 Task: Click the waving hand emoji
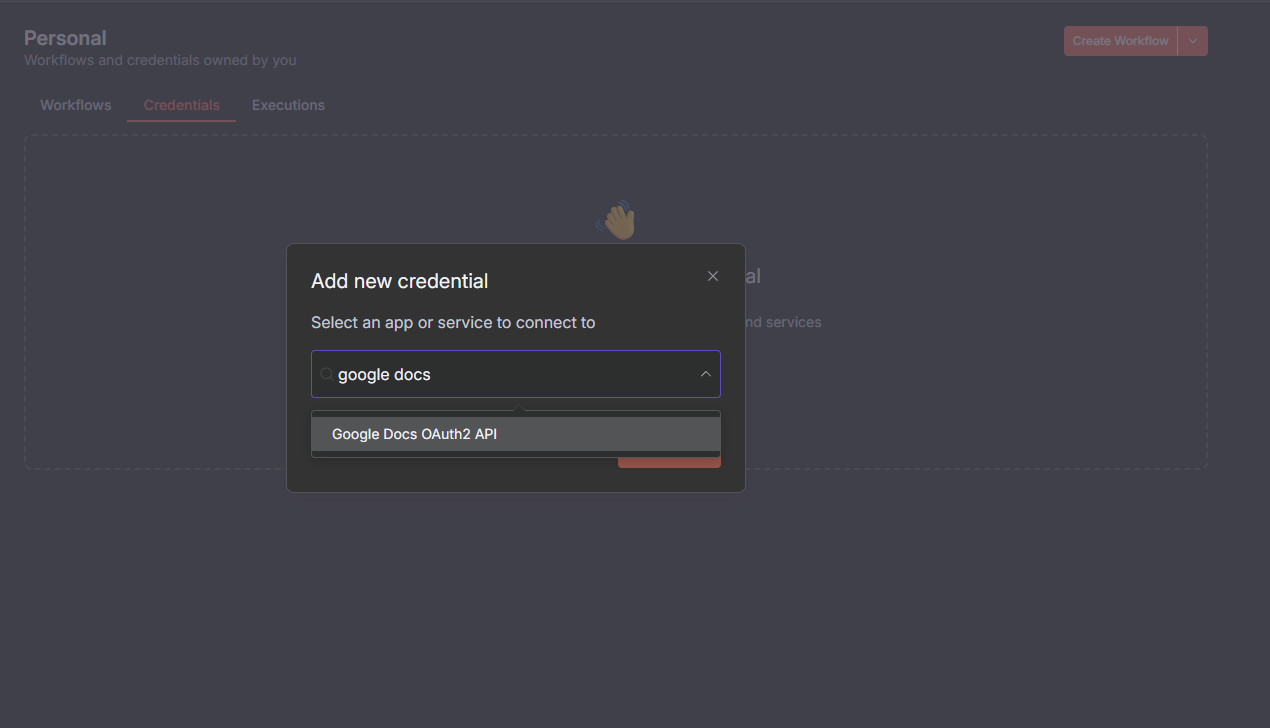[617, 221]
